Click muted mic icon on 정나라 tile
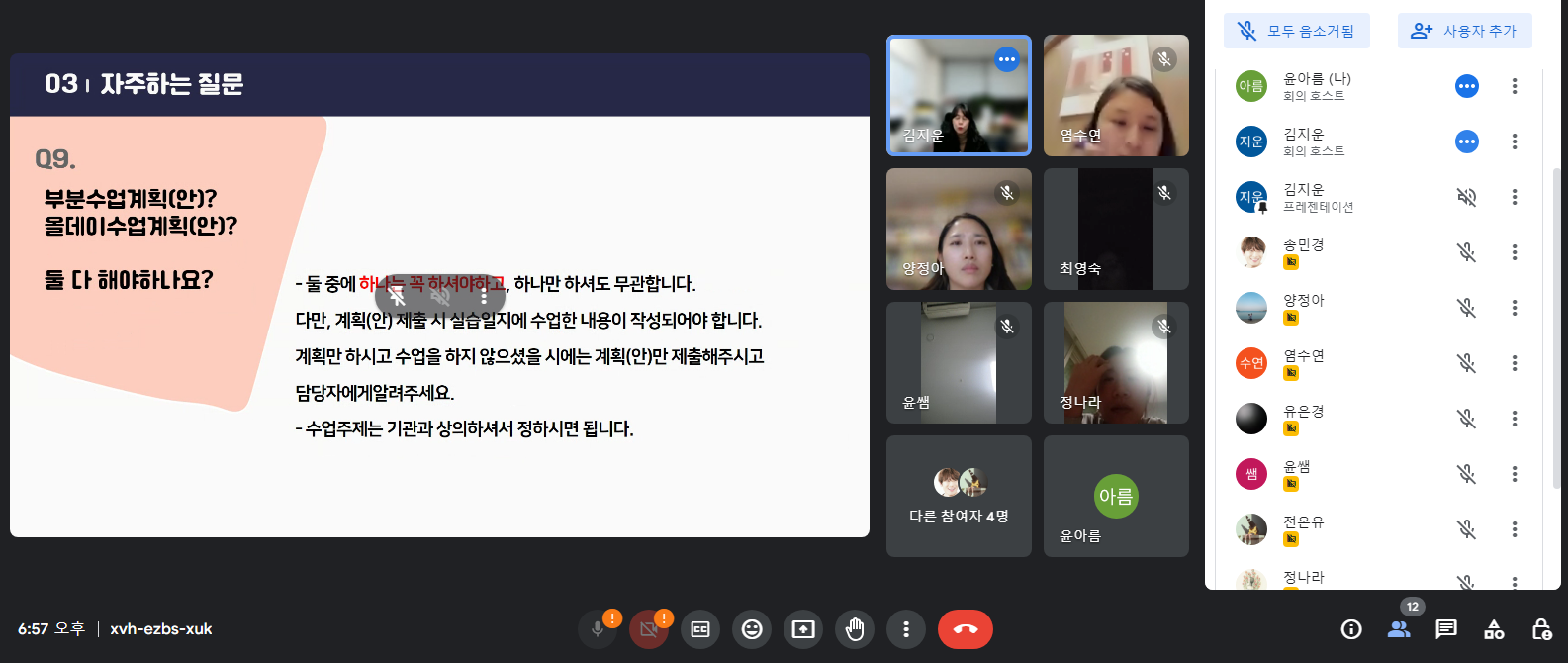1568x663 pixels. 1164,327
